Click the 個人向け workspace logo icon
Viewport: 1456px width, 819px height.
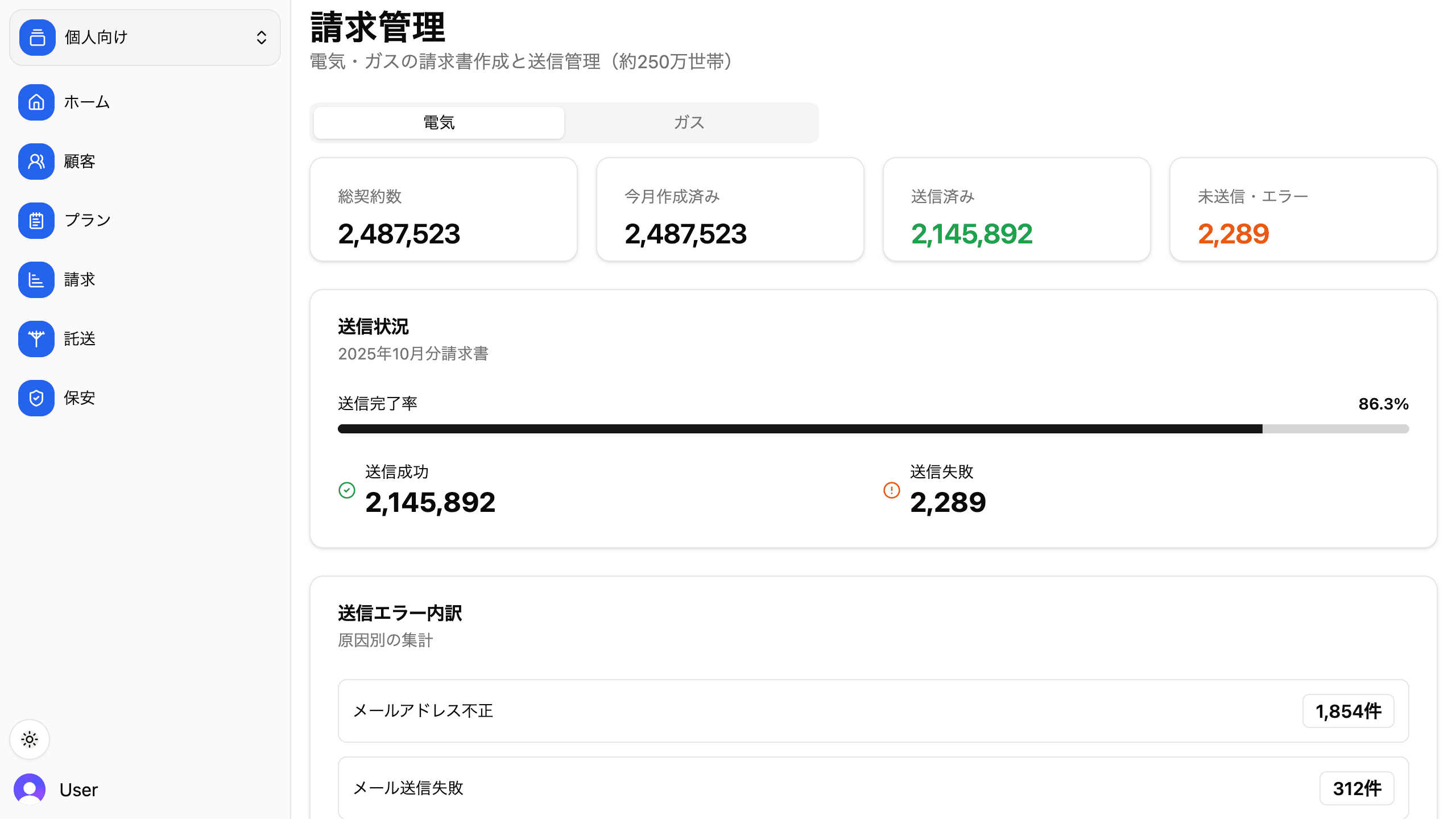click(x=38, y=38)
